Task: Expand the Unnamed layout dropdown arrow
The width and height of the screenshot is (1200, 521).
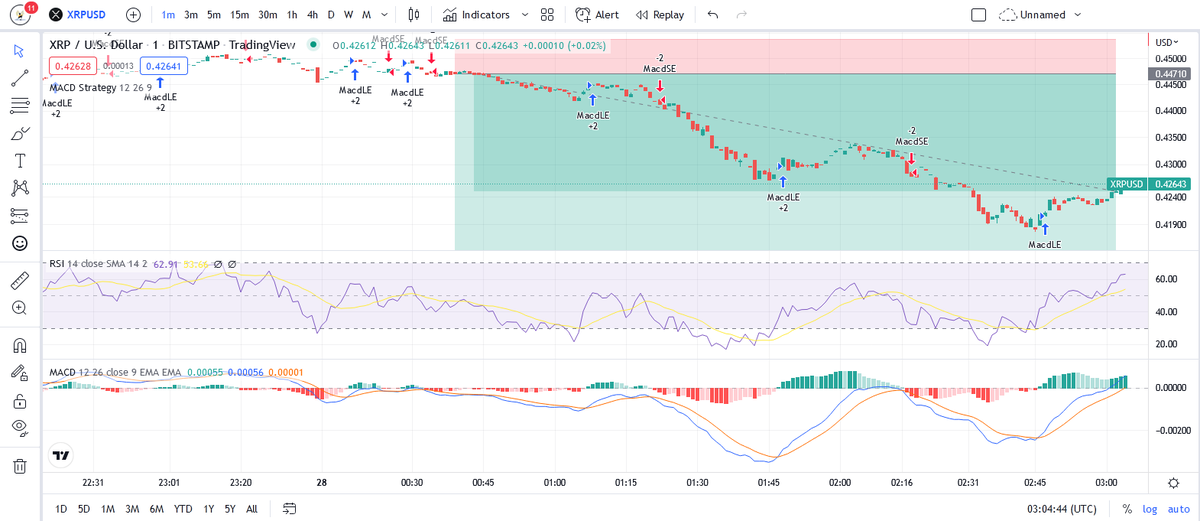Action: (1076, 15)
